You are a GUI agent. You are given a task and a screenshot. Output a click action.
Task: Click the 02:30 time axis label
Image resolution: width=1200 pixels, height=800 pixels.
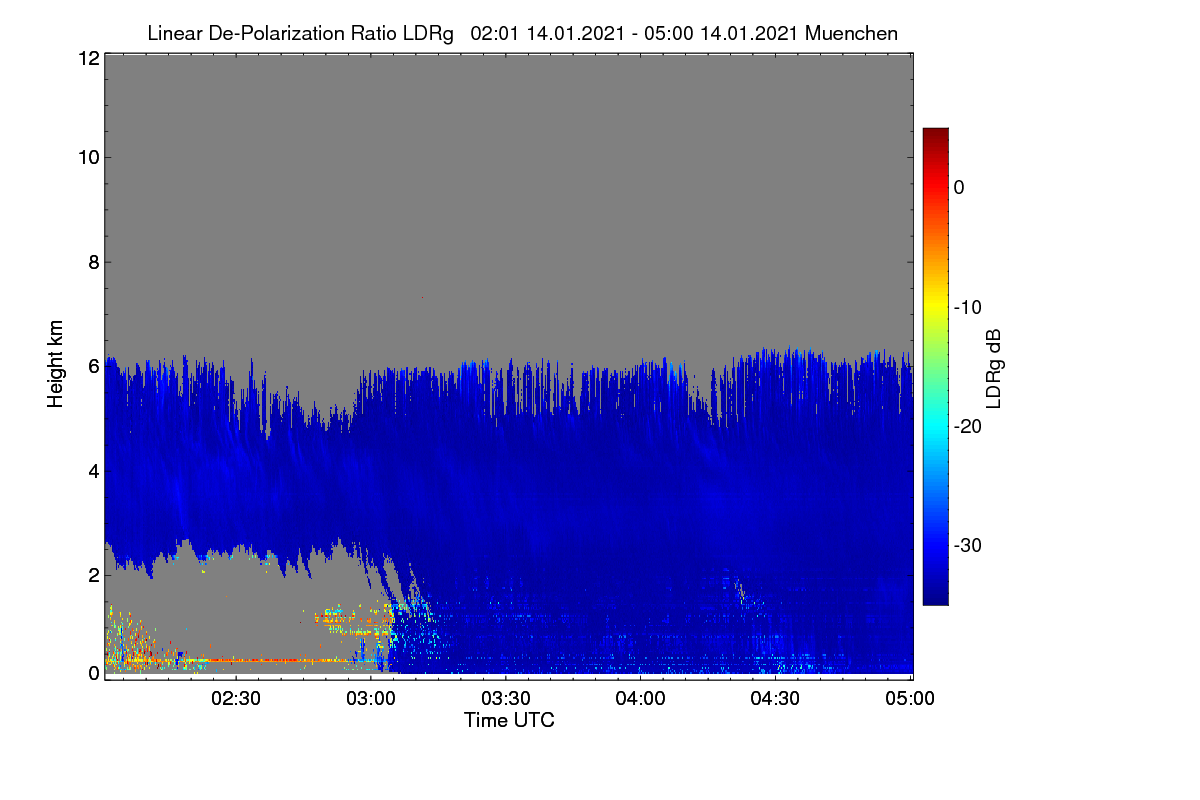click(236, 698)
